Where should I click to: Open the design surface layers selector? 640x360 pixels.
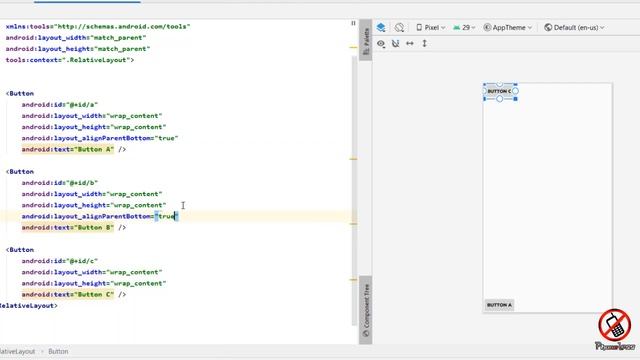(x=381, y=27)
